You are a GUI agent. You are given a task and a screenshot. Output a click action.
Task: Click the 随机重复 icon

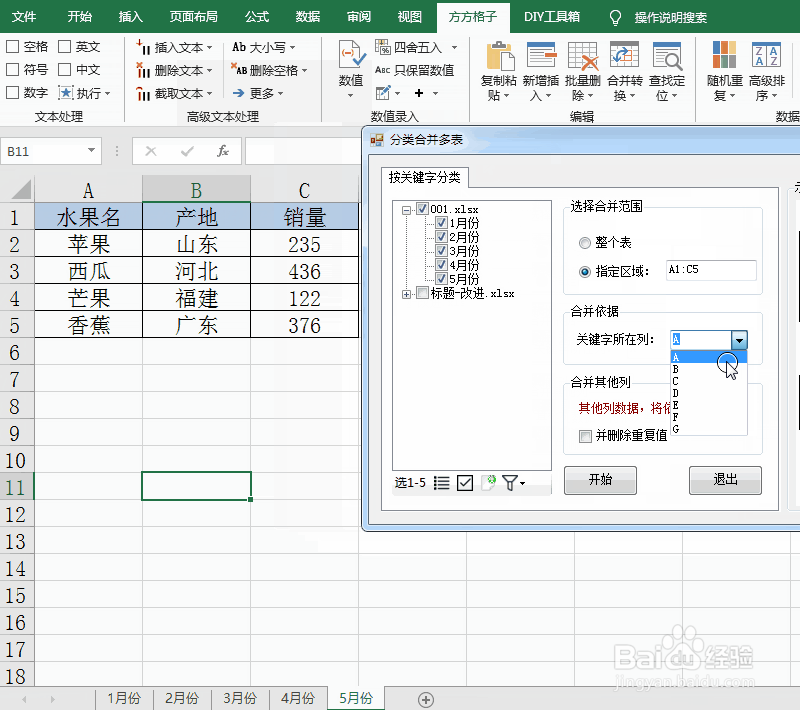(x=724, y=55)
